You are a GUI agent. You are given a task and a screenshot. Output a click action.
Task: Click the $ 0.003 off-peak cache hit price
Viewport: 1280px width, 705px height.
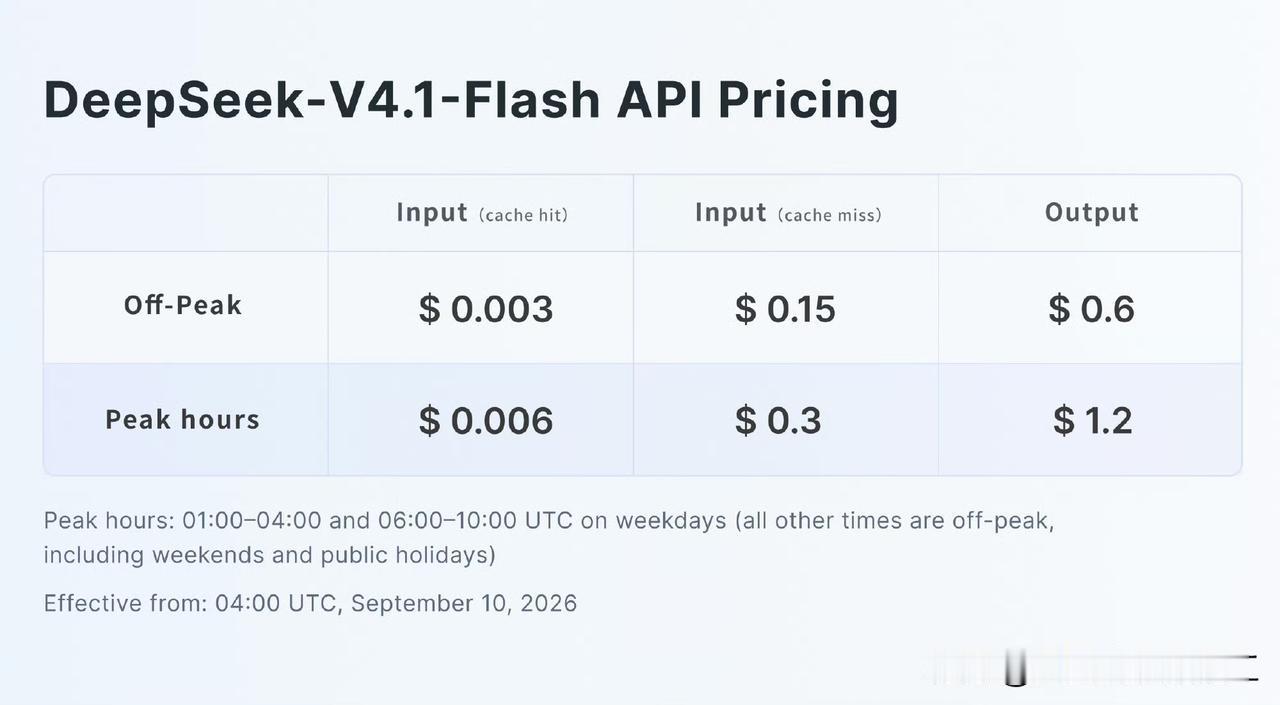(486, 309)
